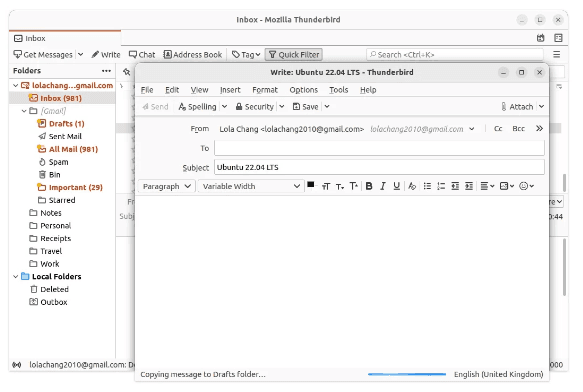The width and height of the screenshot is (583, 392).
Task: Save the message with Save button
Action: click(x=306, y=107)
